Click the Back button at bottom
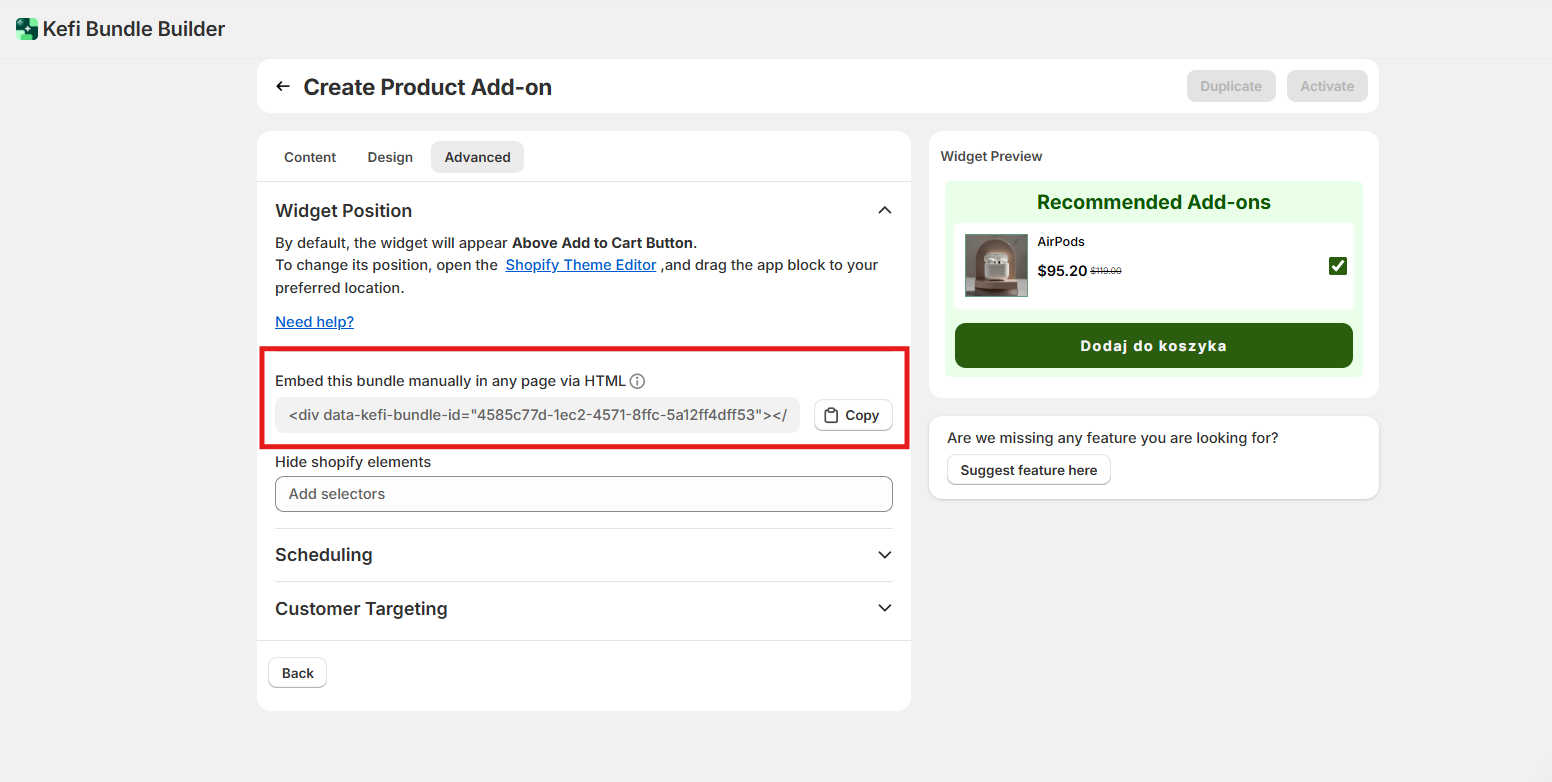 point(297,673)
